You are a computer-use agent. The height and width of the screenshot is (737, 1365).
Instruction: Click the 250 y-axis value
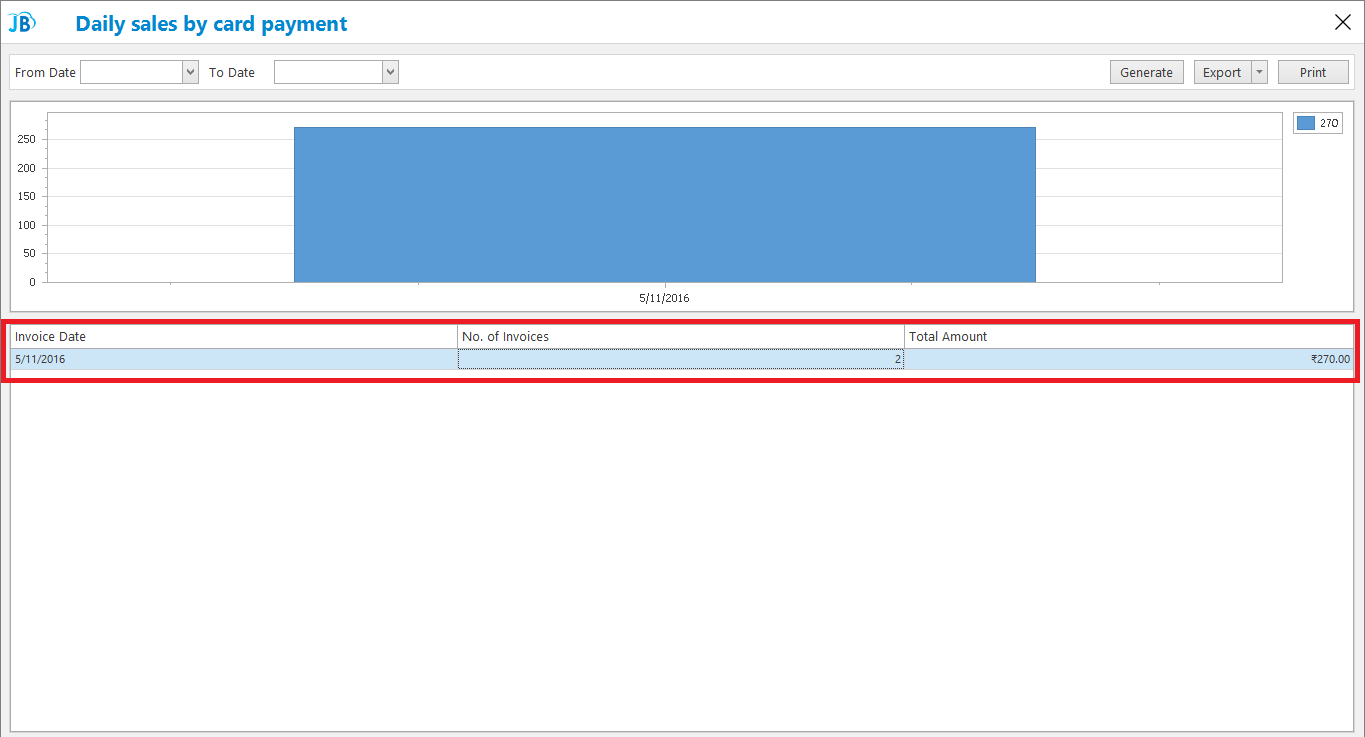(x=27, y=139)
